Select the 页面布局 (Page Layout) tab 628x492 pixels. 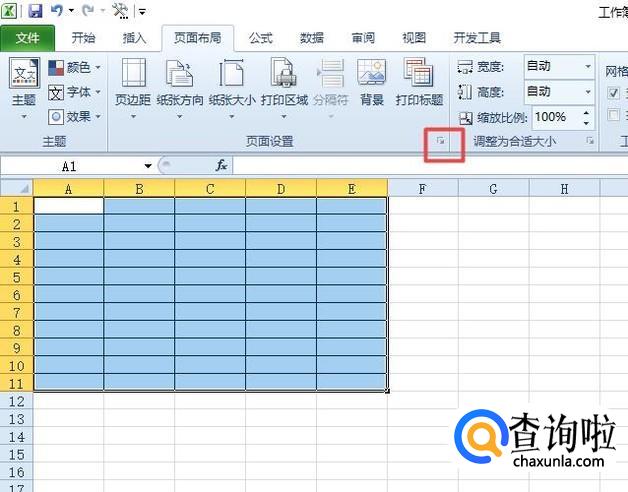coord(198,38)
